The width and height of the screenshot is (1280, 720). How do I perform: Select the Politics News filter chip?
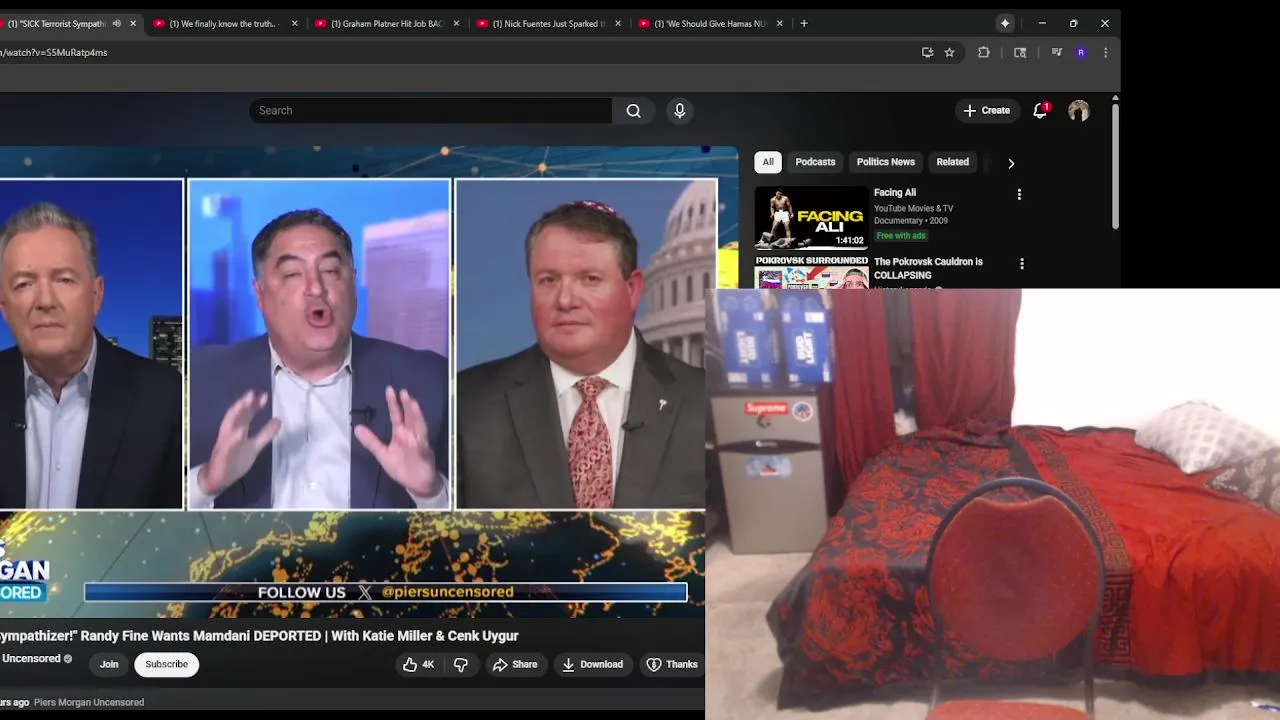(x=885, y=162)
